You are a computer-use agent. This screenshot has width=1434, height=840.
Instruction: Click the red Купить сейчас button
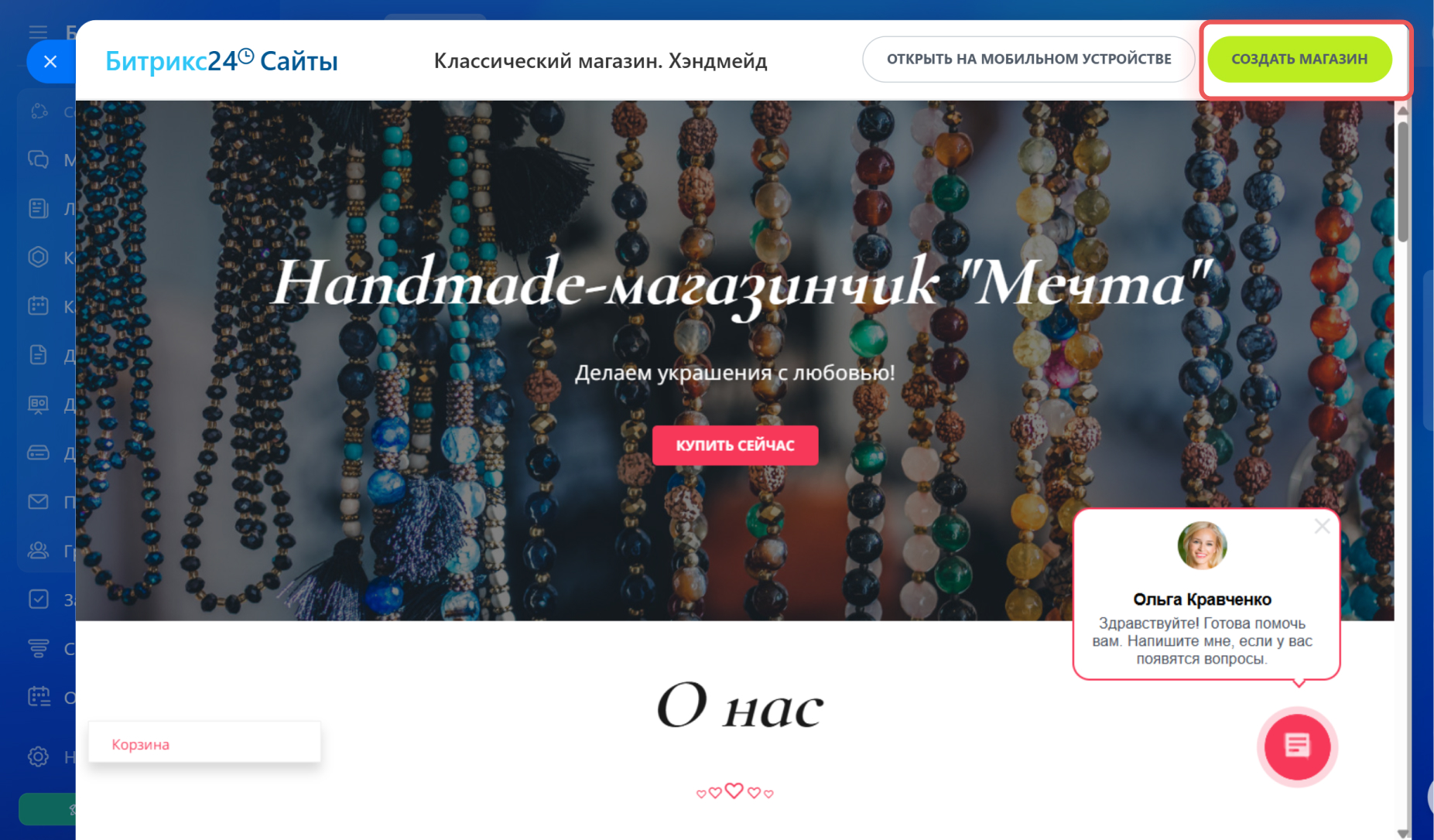[735, 446]
